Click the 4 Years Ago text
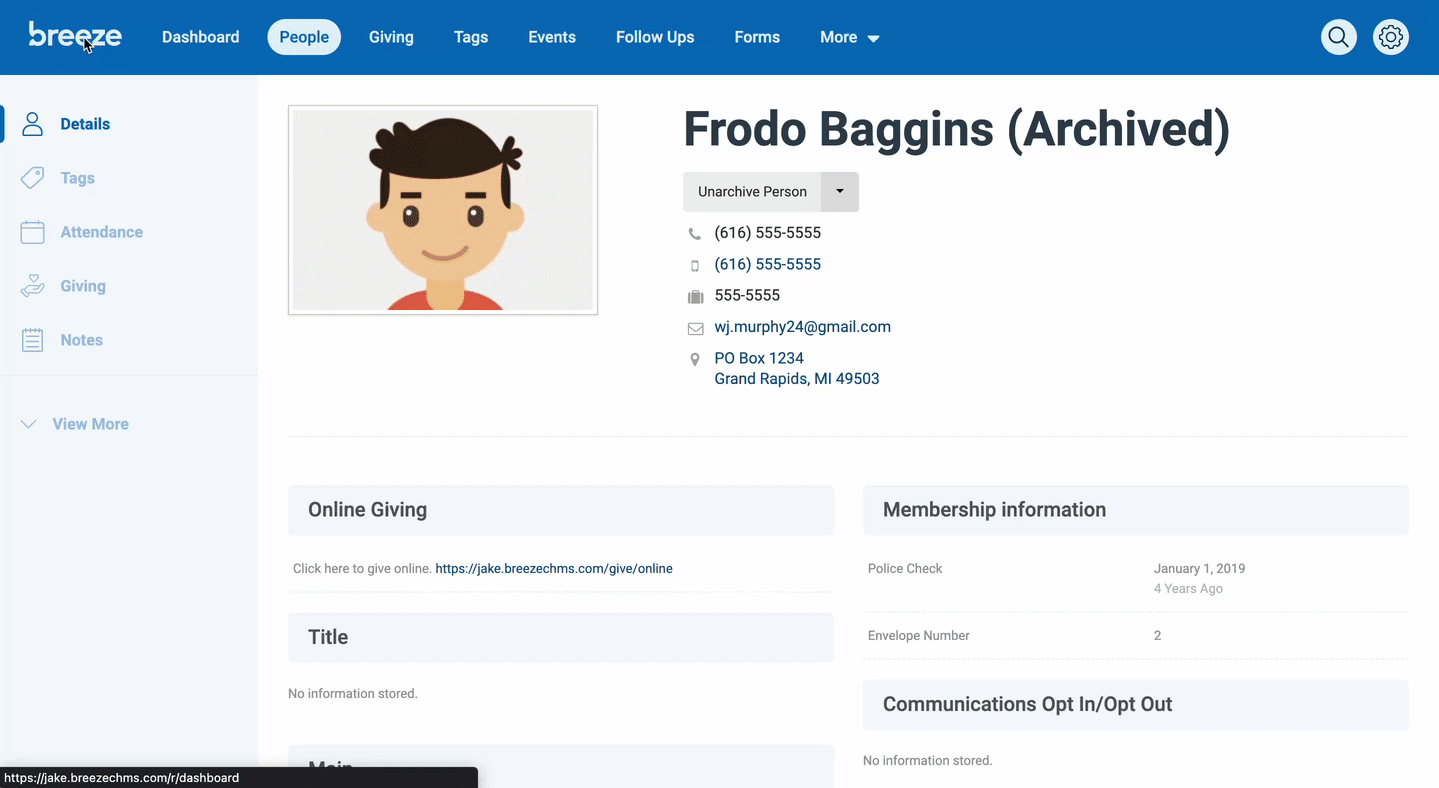Screen dimensions: 1439x788 (x=1188, y=588)
